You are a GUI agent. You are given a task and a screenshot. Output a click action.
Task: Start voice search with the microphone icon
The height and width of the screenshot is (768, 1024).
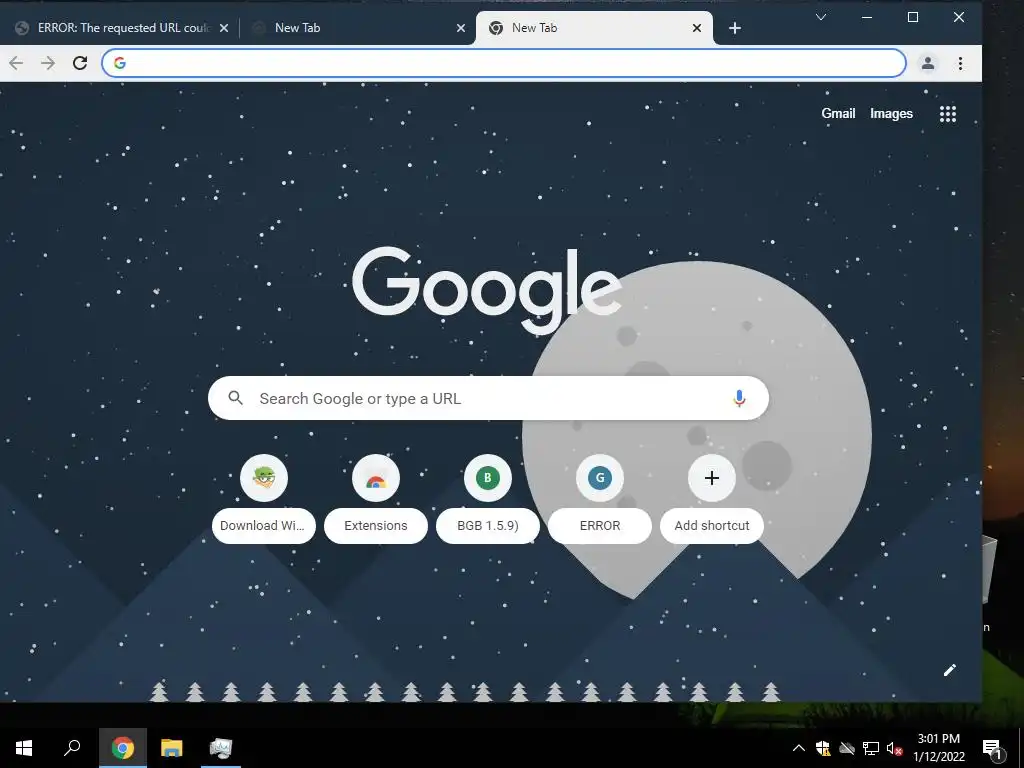pos(739,398)
